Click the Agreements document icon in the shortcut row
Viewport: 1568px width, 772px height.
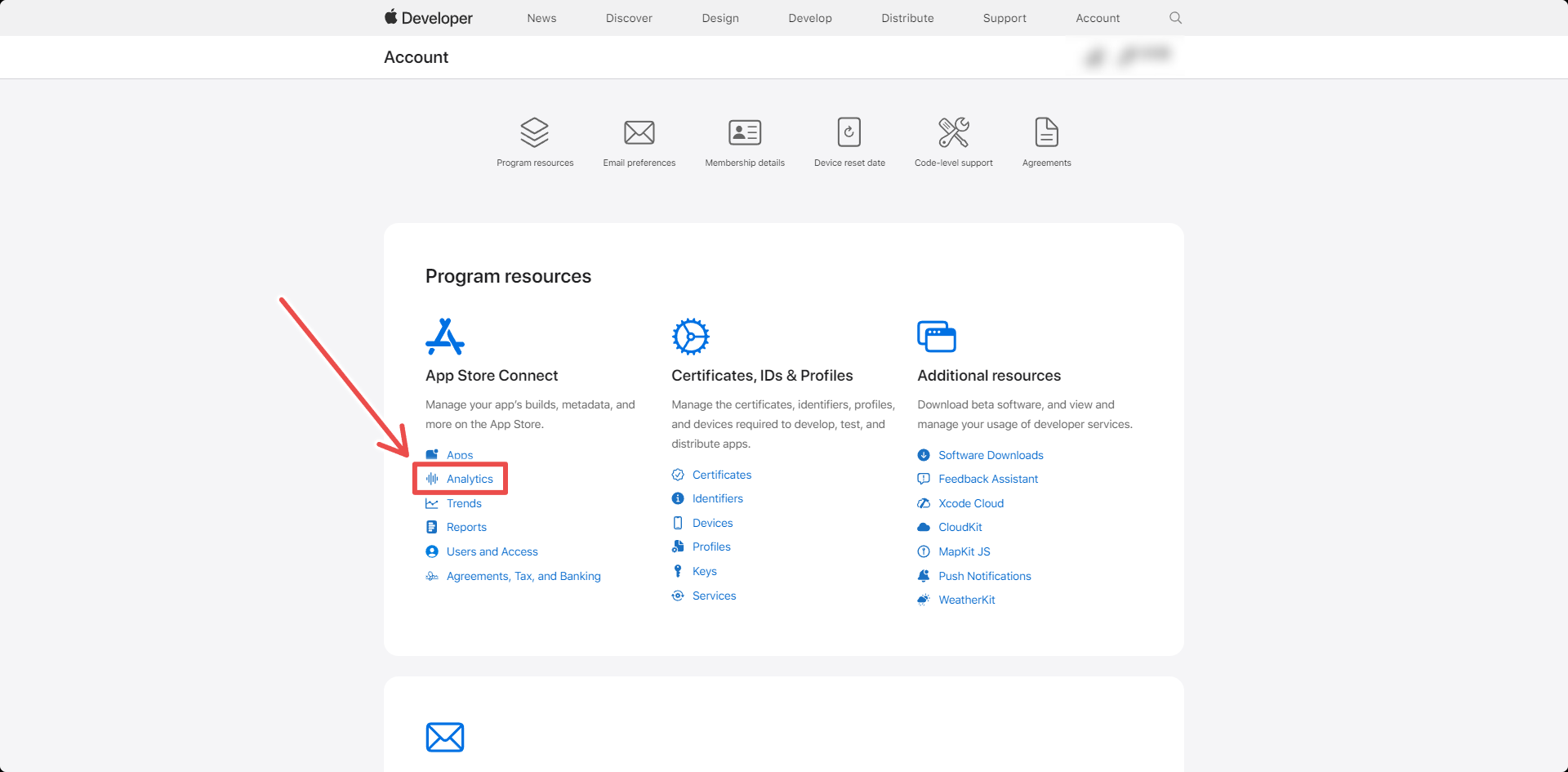tap(1047, 132)
